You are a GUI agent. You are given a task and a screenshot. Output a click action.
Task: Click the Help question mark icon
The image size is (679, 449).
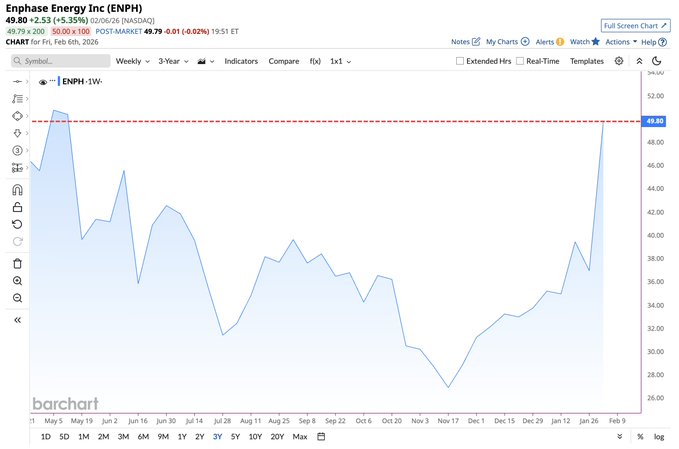click(x=662, y=42)
